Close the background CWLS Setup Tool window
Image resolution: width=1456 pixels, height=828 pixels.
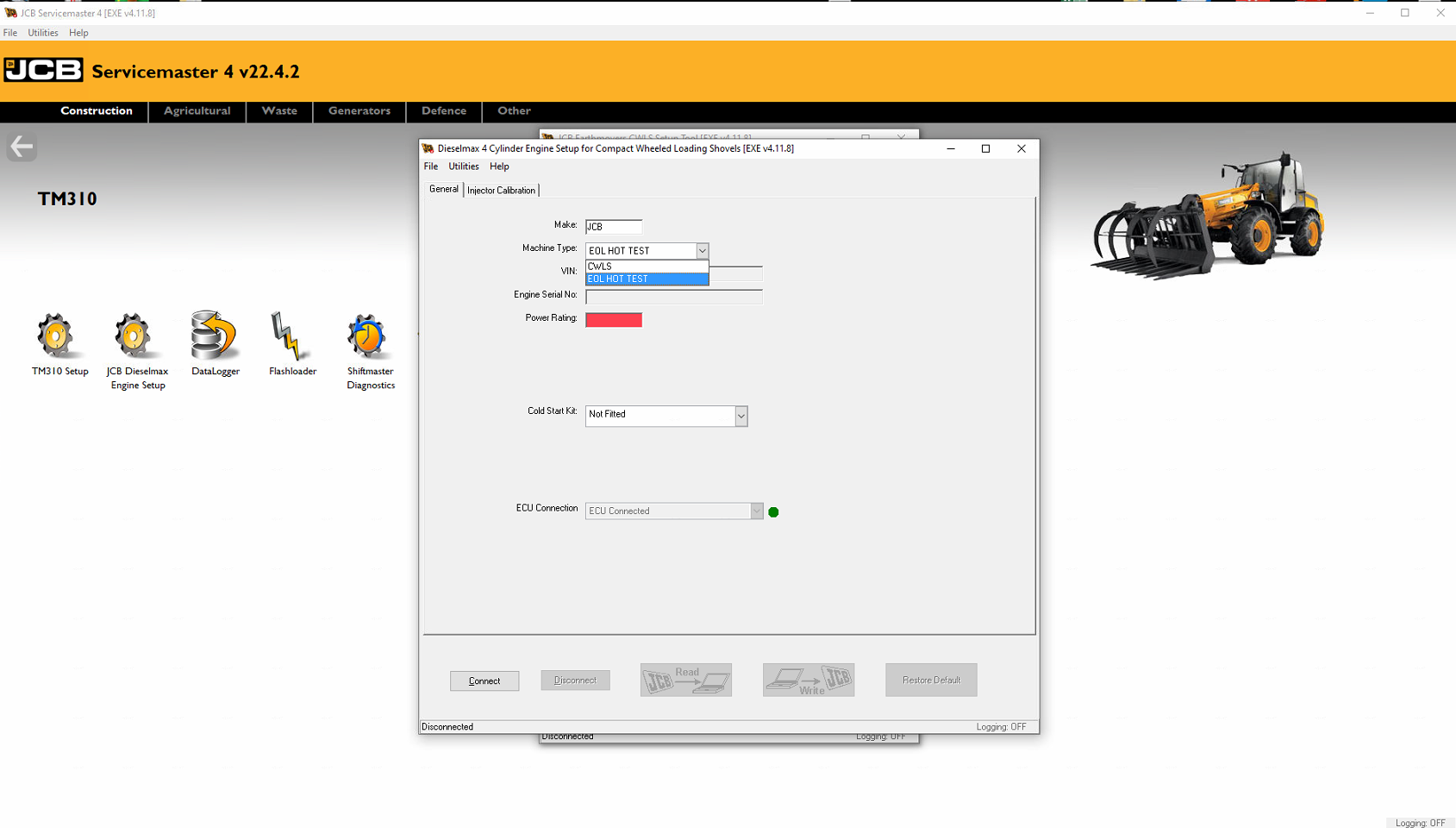pyautogui.click(x=901, y=135)
